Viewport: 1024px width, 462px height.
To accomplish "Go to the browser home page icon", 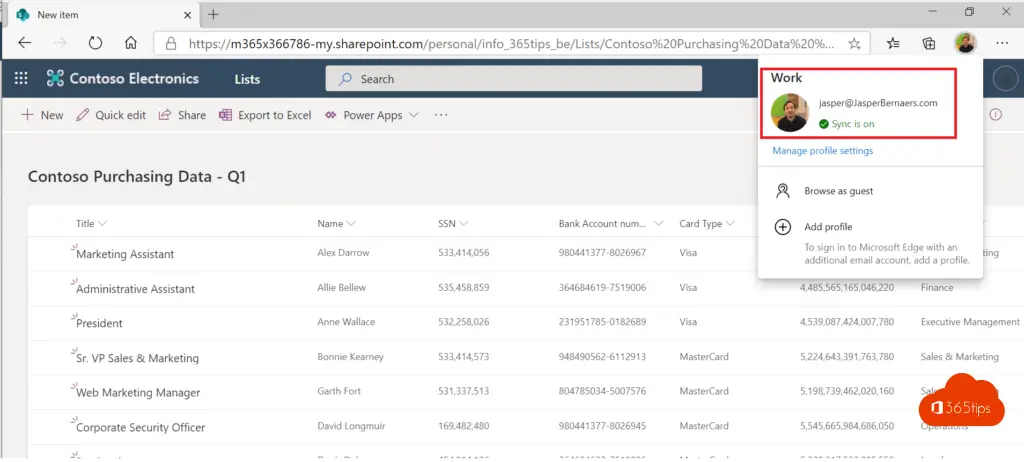I will [130, 43].
